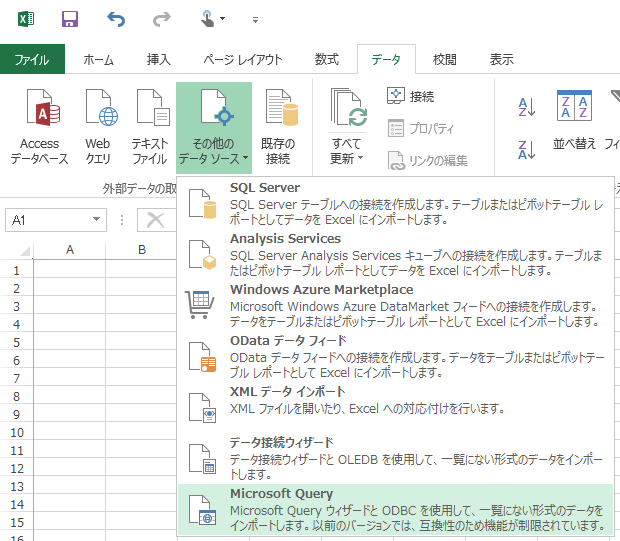Switch to the ホーム tab
Screen dimensions: 620x541
coord(98,59)
